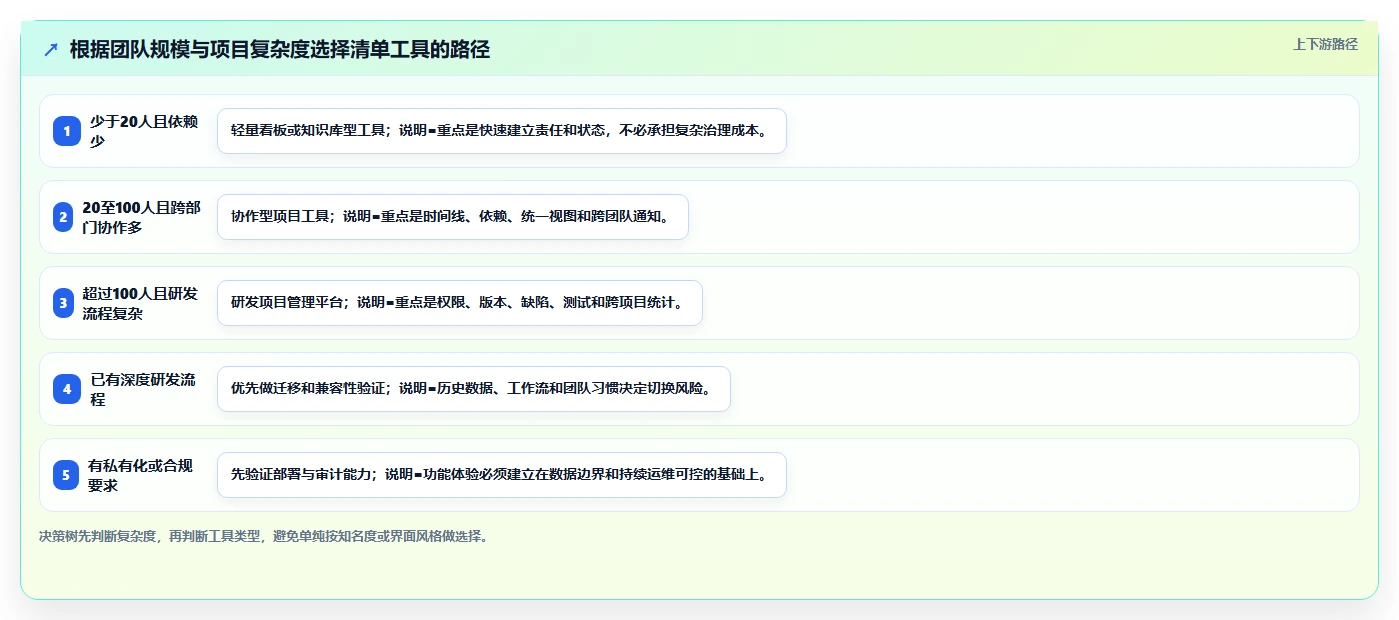Open the 先验证部署与审计能力 recommendation box
Screen dimensions: 1399x620
[502, 475]
